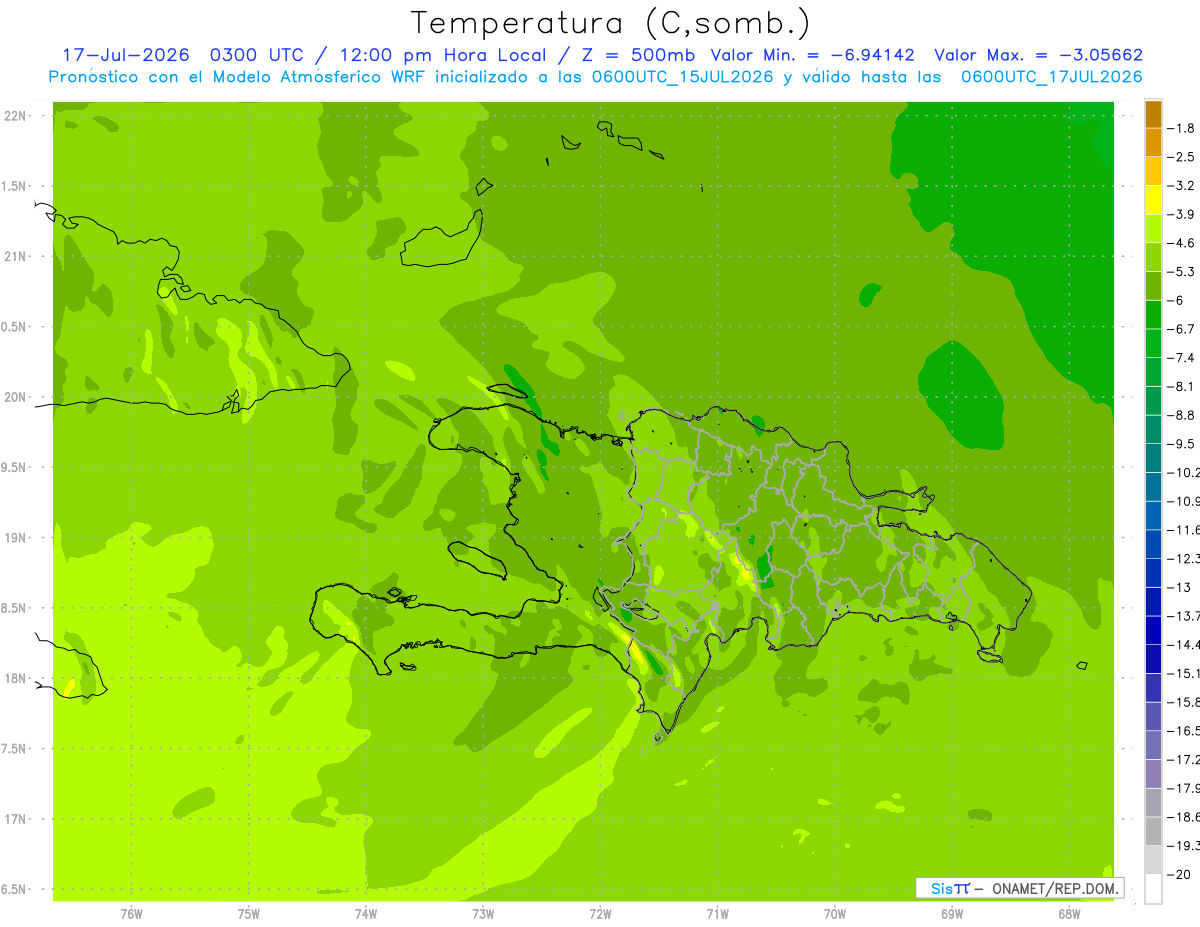
Task: Click the gray swatch between -18.6 and -19.3
Action: click(x=1153, y=831)
